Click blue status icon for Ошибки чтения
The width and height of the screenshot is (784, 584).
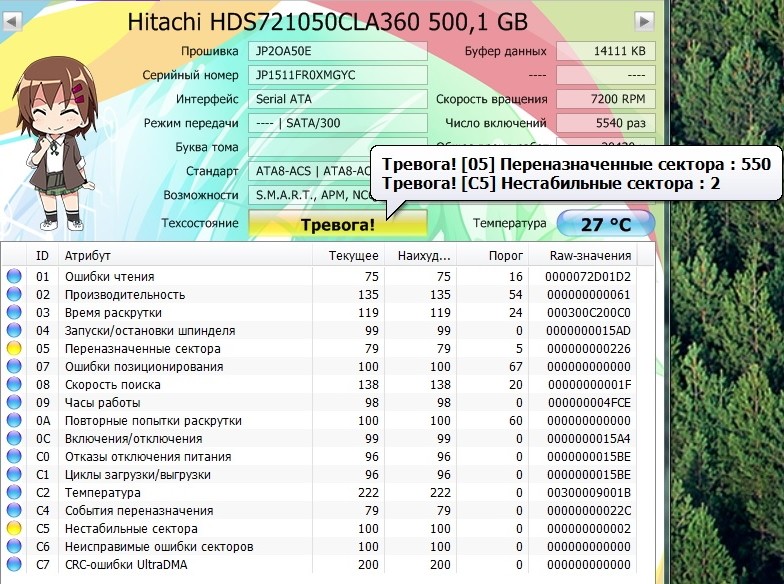[14, 276]
